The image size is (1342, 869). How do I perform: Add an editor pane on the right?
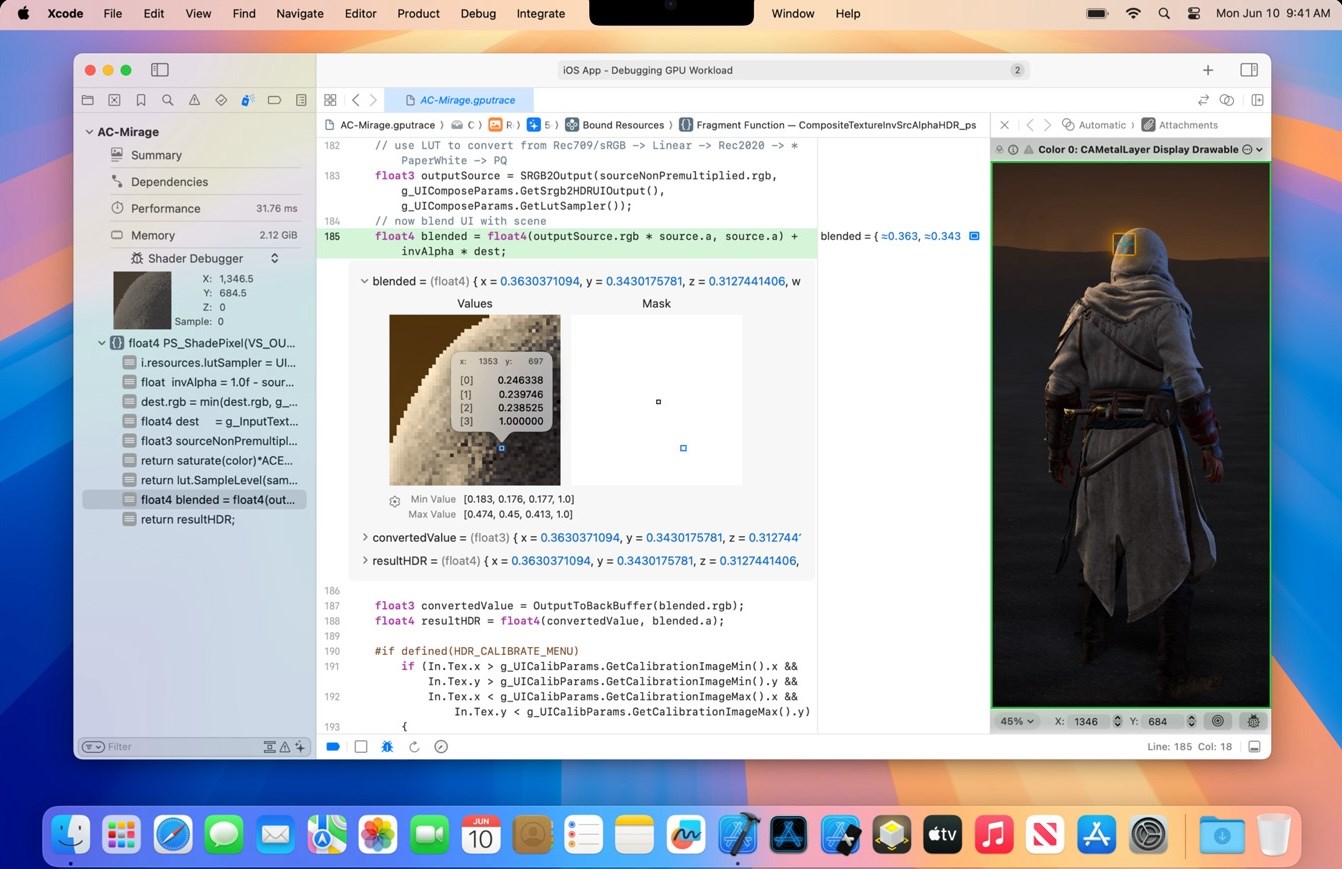1257,100
